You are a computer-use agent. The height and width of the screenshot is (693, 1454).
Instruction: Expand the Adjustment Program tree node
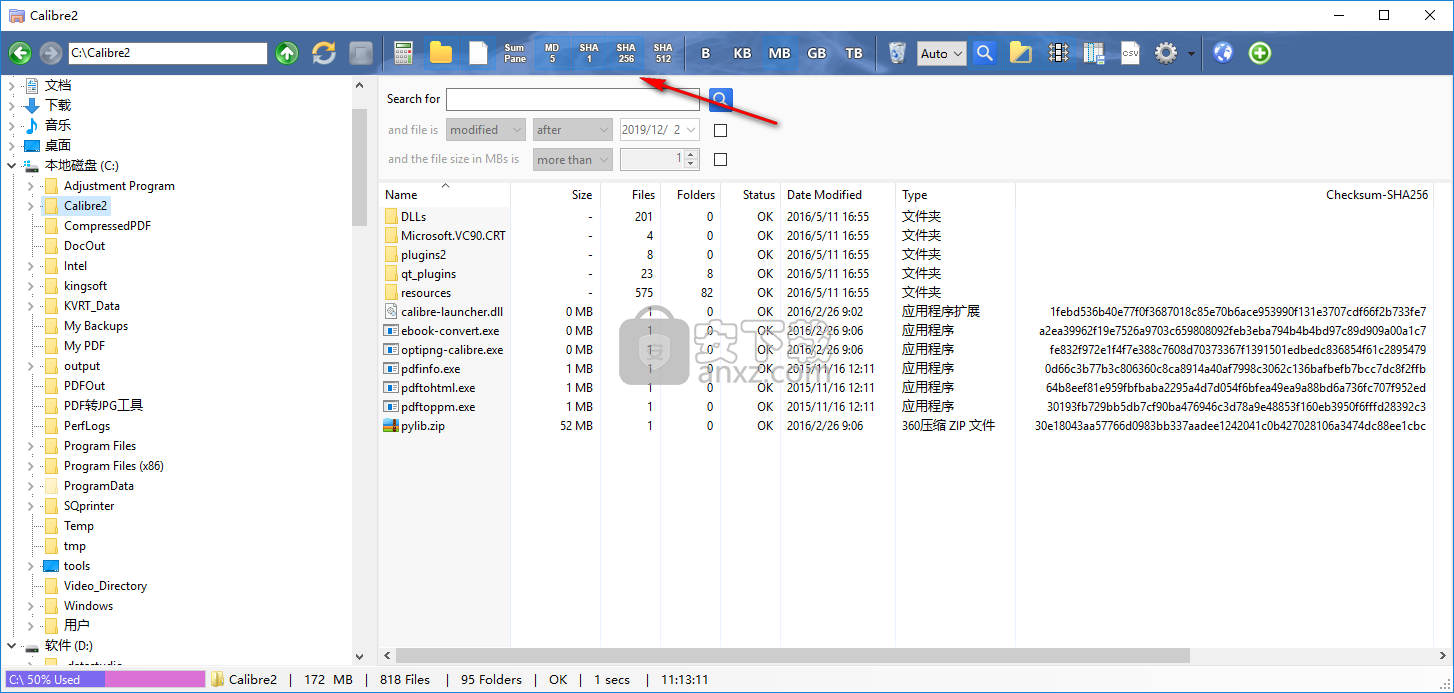click(x=31, y=186)
